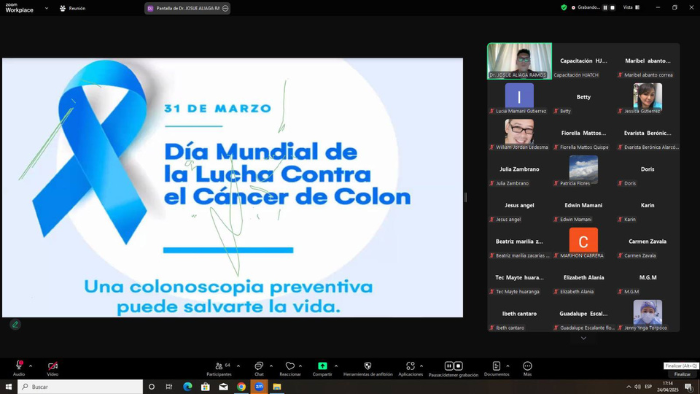Select the Doris participant tile

tap(647, 170)
